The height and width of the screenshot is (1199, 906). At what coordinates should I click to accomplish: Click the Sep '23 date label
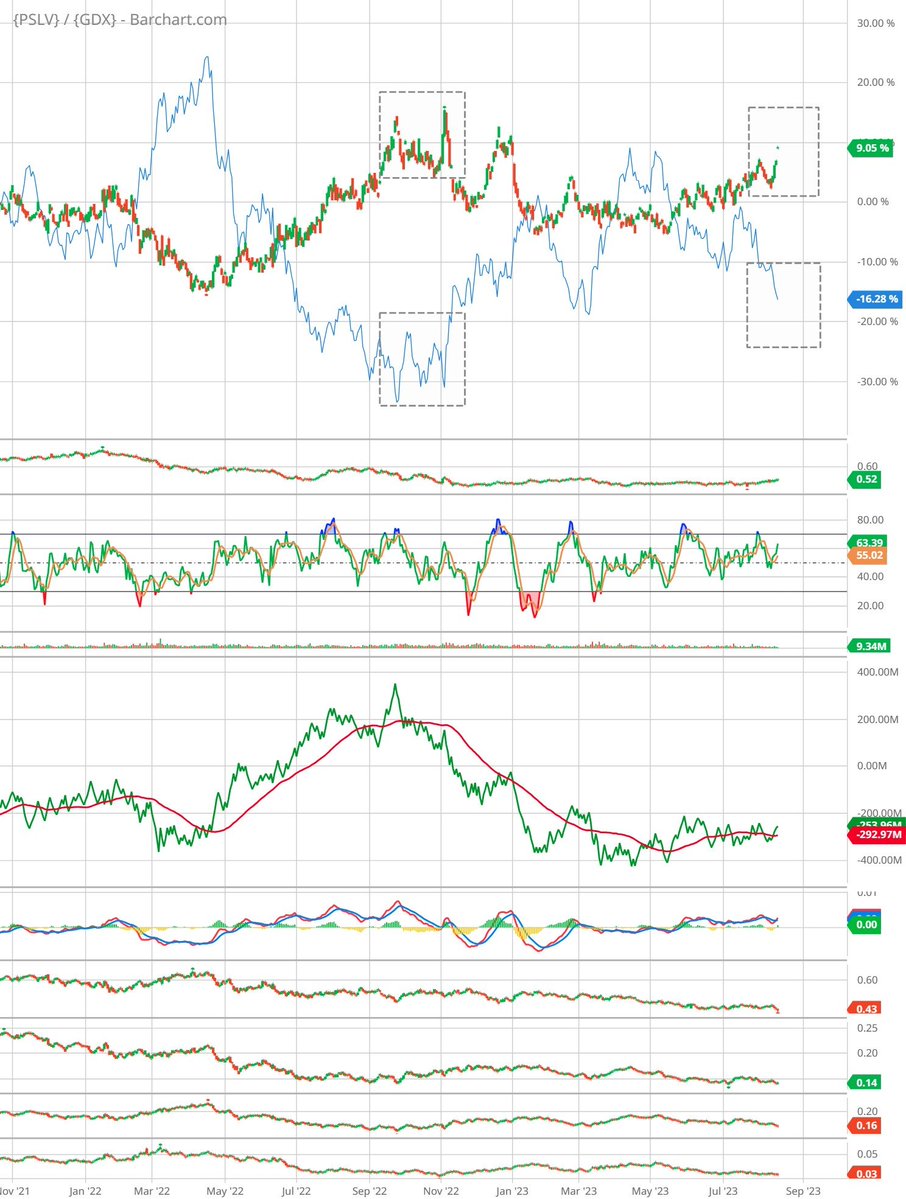803,1191
